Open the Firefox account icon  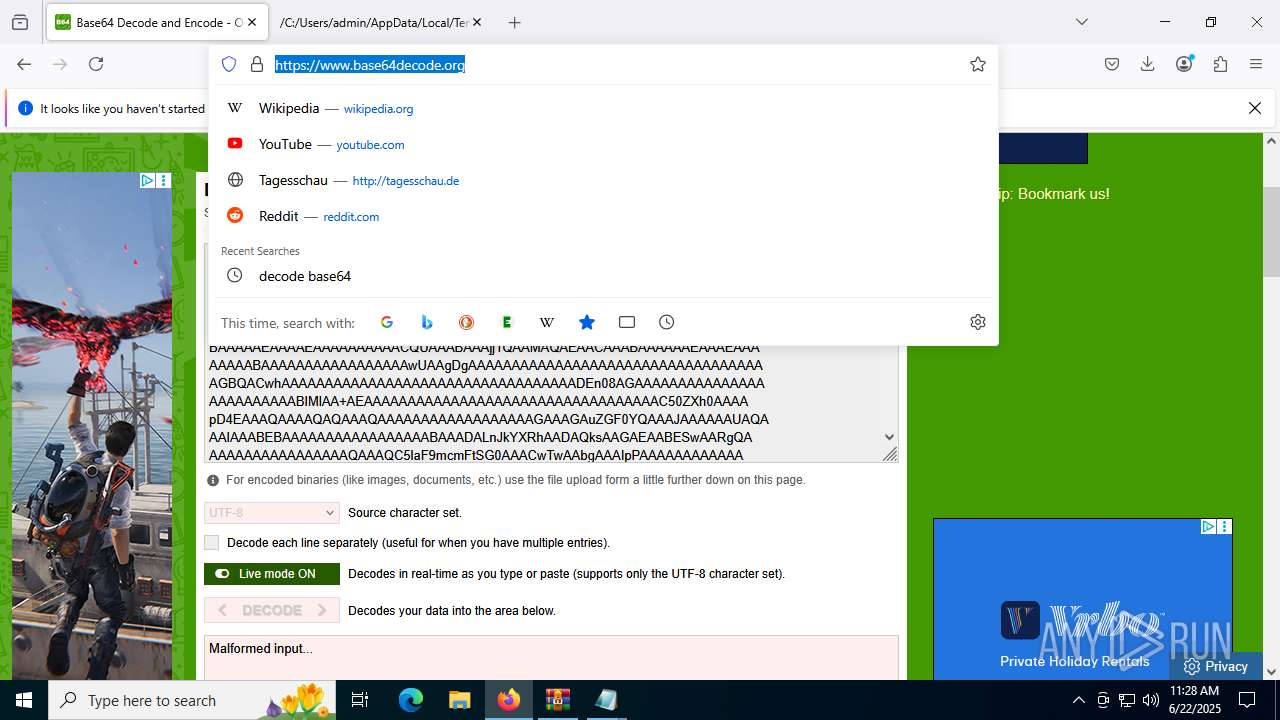pos(1184,64)
